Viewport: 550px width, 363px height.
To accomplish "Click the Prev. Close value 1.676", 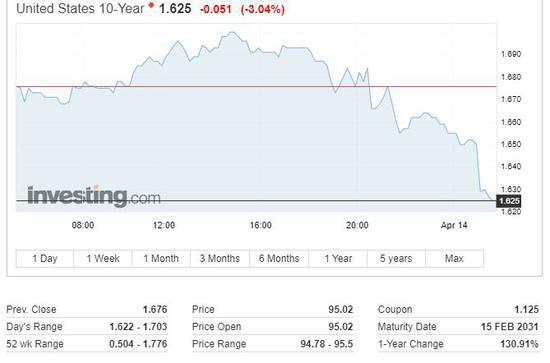I will coord(155,309).
